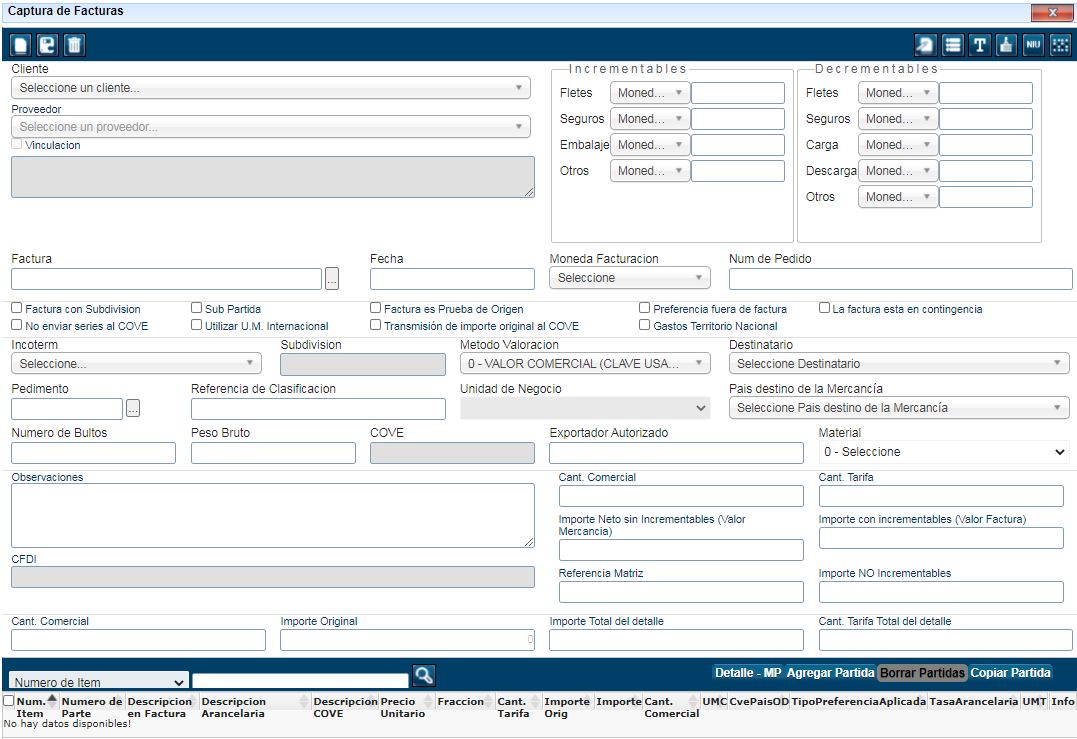Check Utilizar U.M. Internacional option

[197, 325]
